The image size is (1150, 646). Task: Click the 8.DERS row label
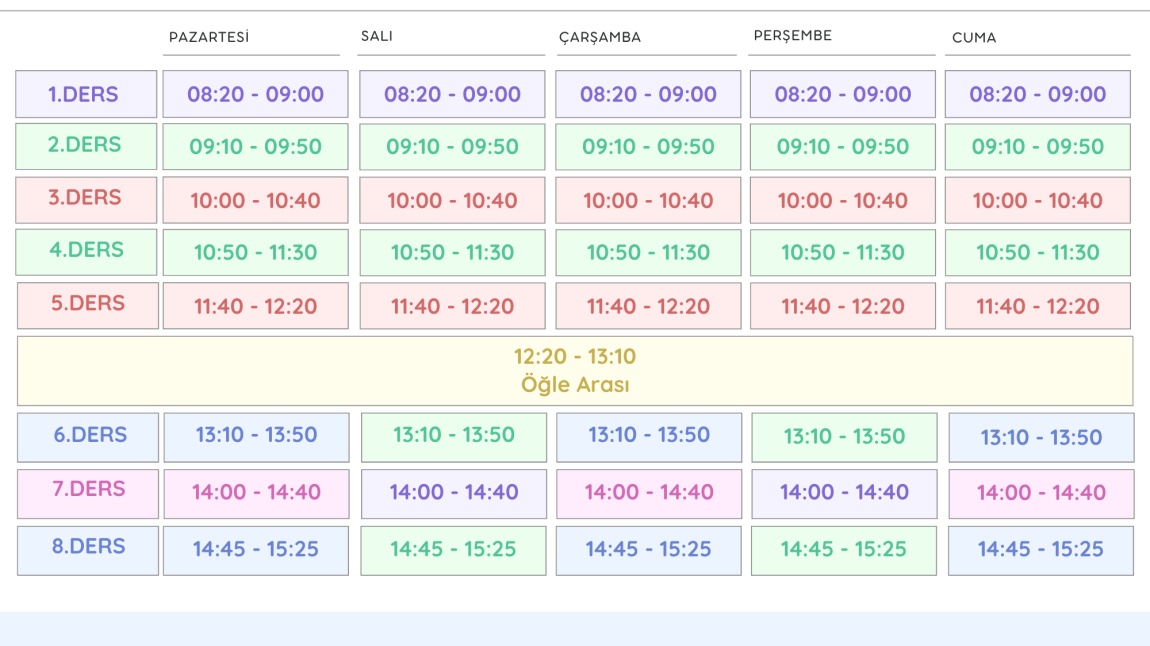pyautogui.click(x=88, y=549)
